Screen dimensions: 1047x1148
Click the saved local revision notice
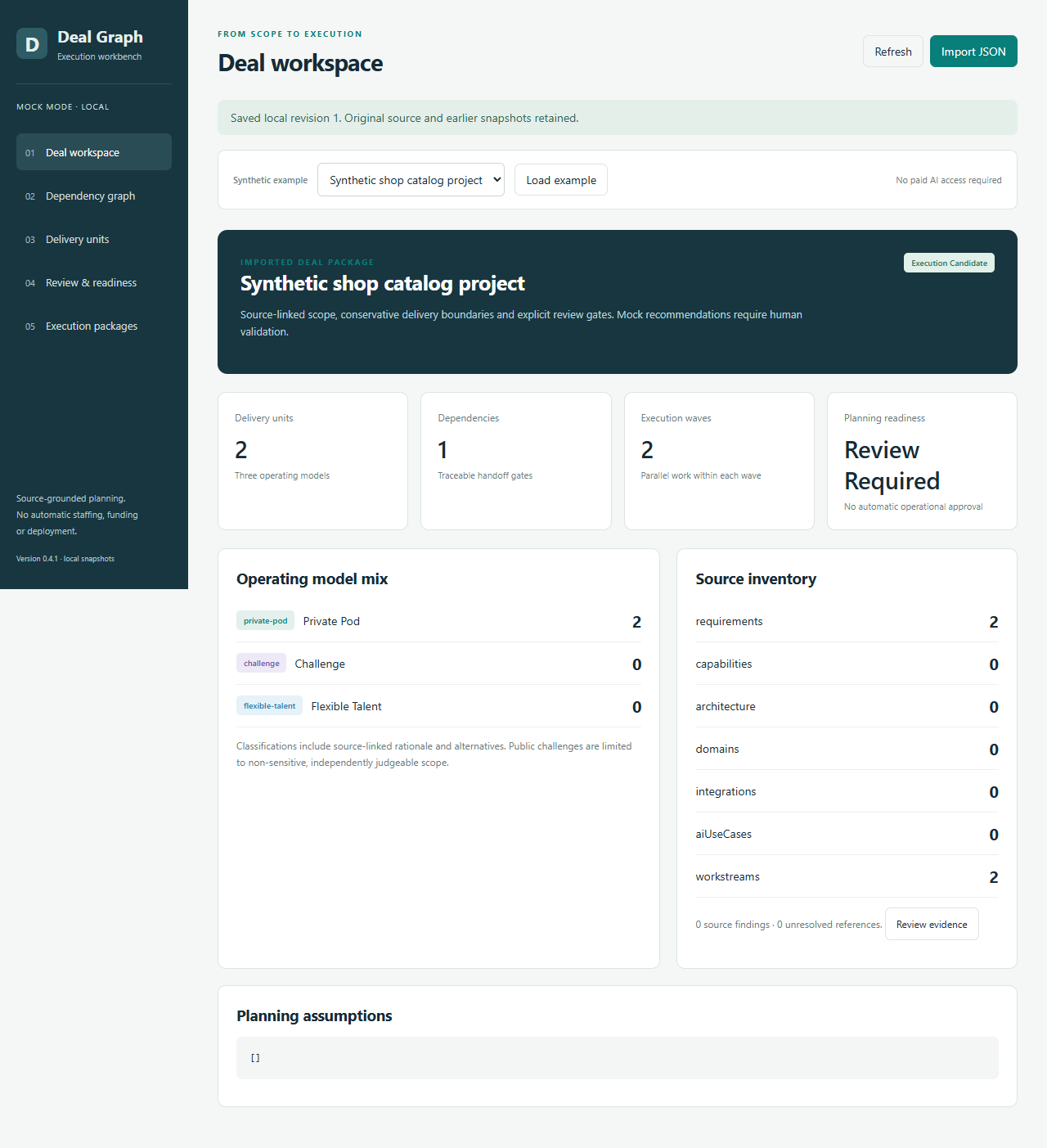618,118
